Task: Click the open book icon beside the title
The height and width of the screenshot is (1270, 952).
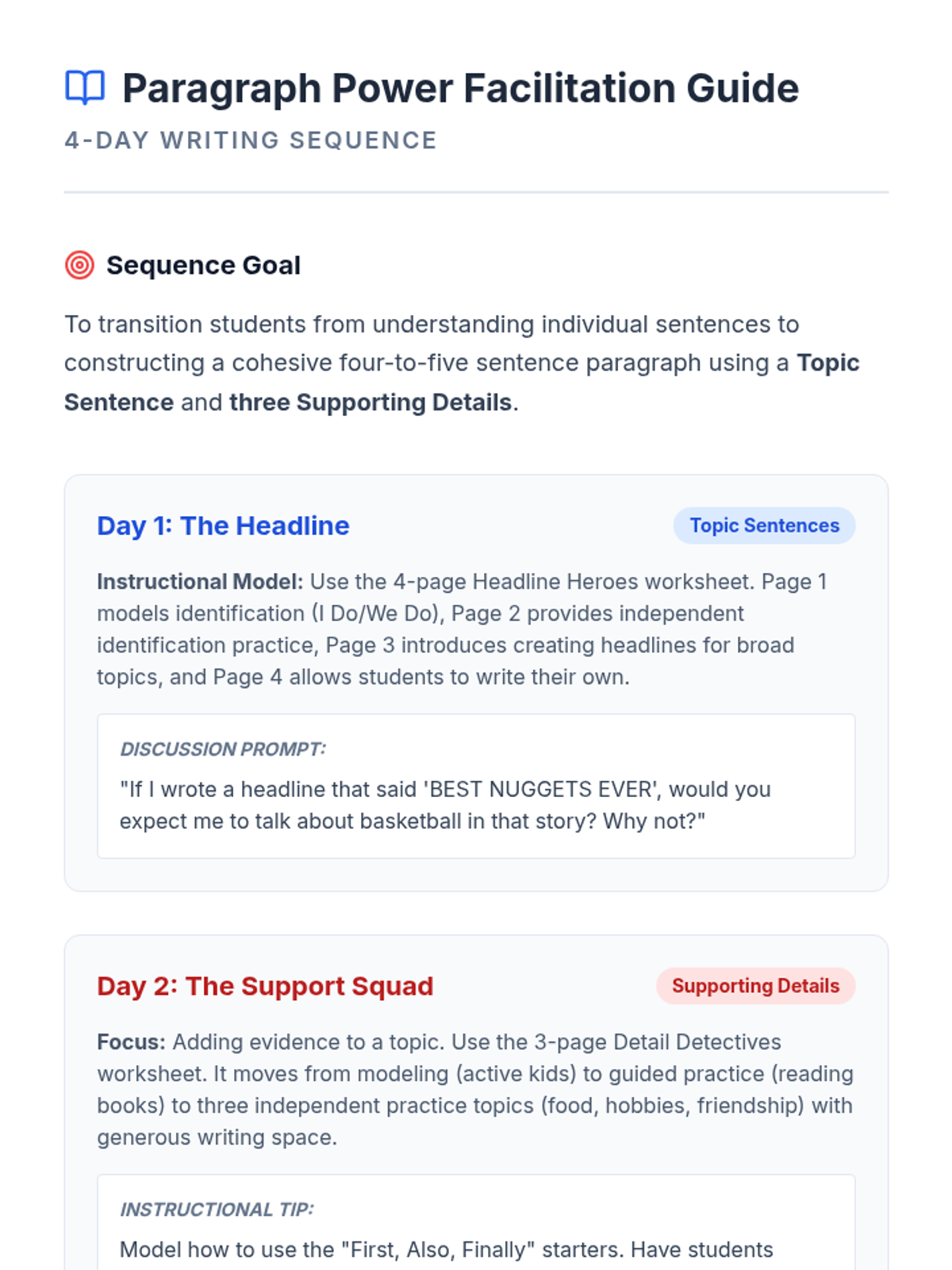Action: coord(85,87)
